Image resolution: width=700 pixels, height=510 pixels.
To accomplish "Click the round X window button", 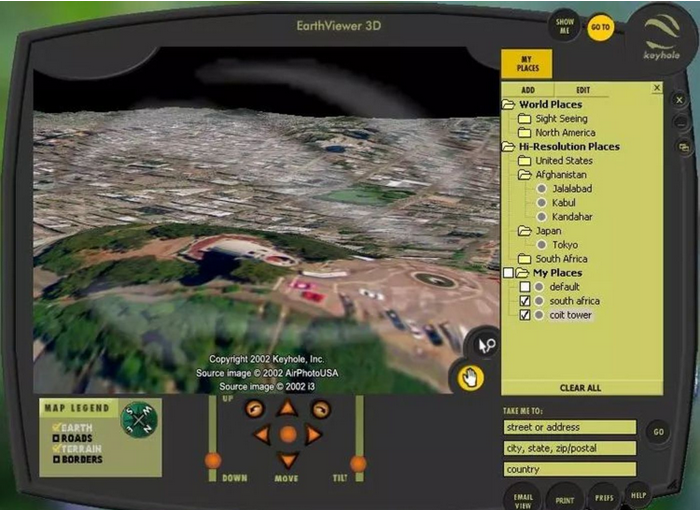I will [679, 100].
